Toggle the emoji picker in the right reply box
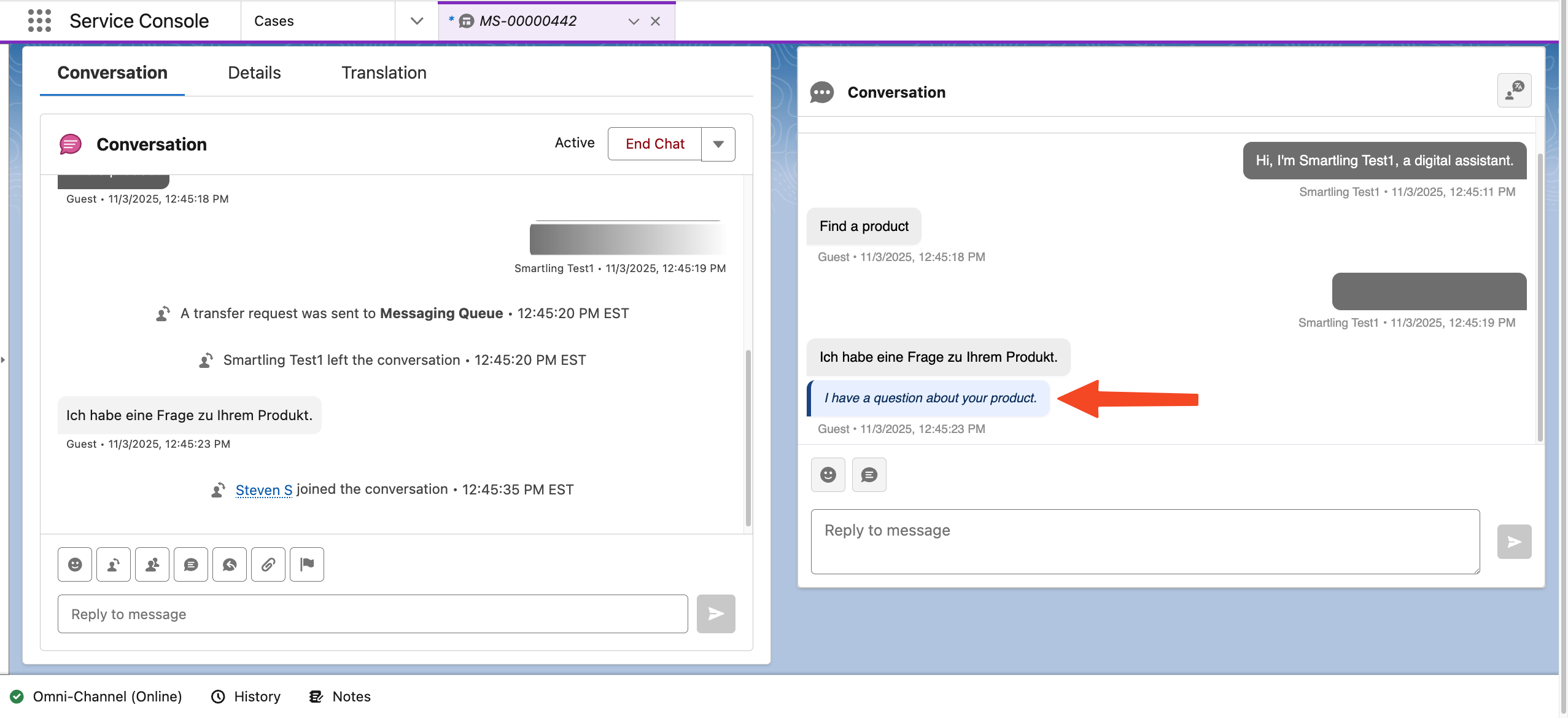 (828, 474)
